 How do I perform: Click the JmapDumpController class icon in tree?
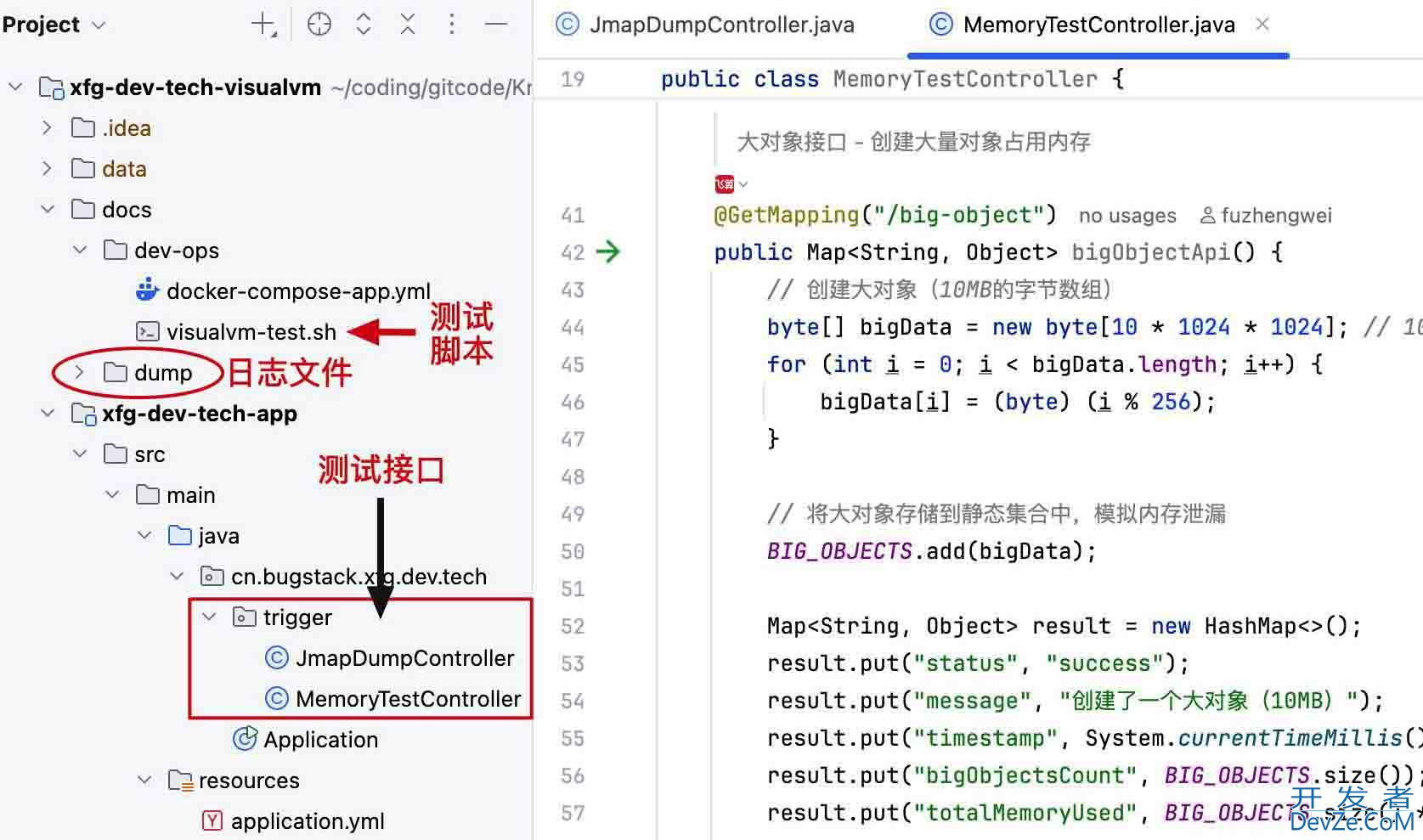click(277, 657)
